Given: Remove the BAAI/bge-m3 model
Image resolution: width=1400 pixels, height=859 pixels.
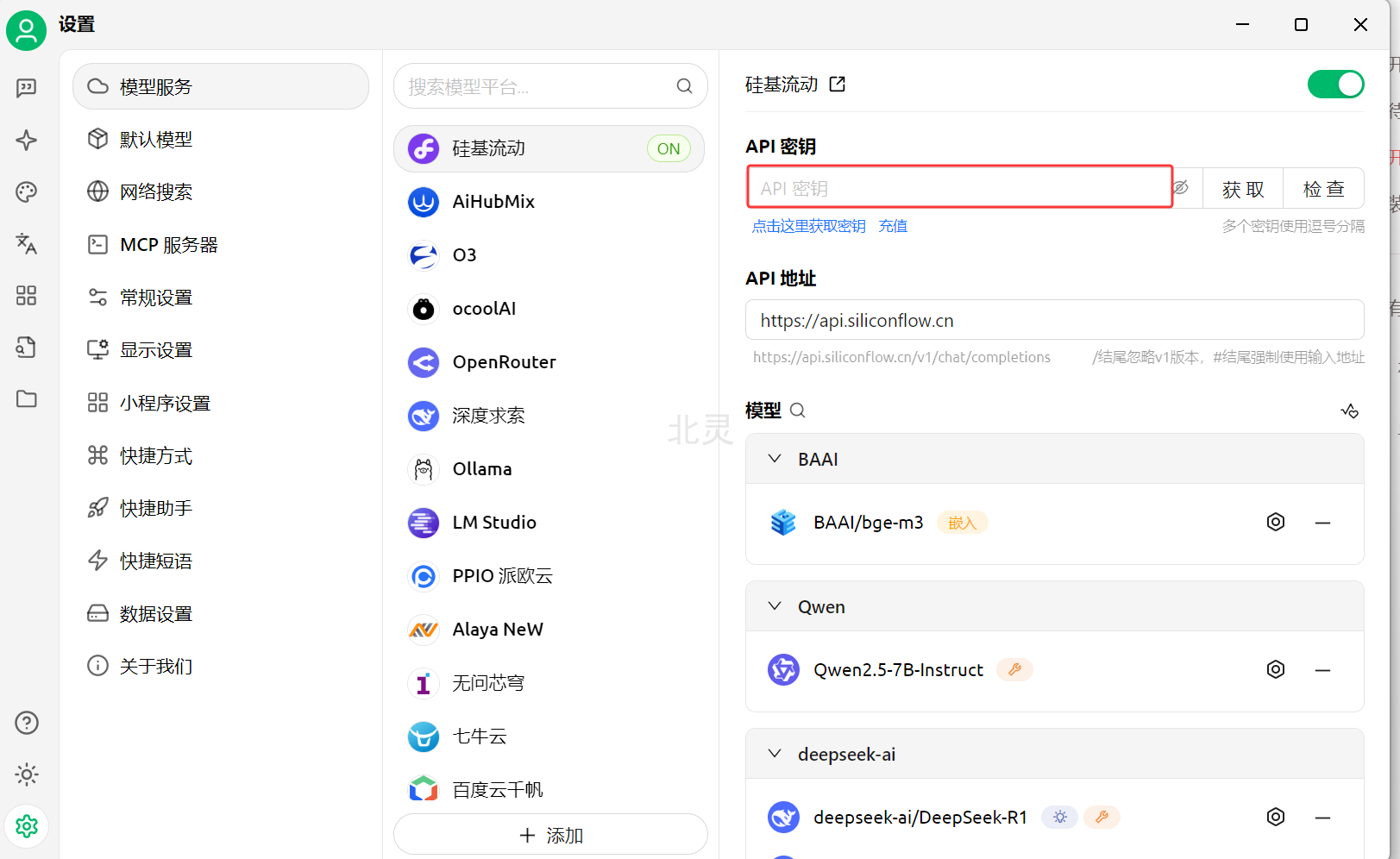Looking at the screenshot, I should pos(1322,523).
